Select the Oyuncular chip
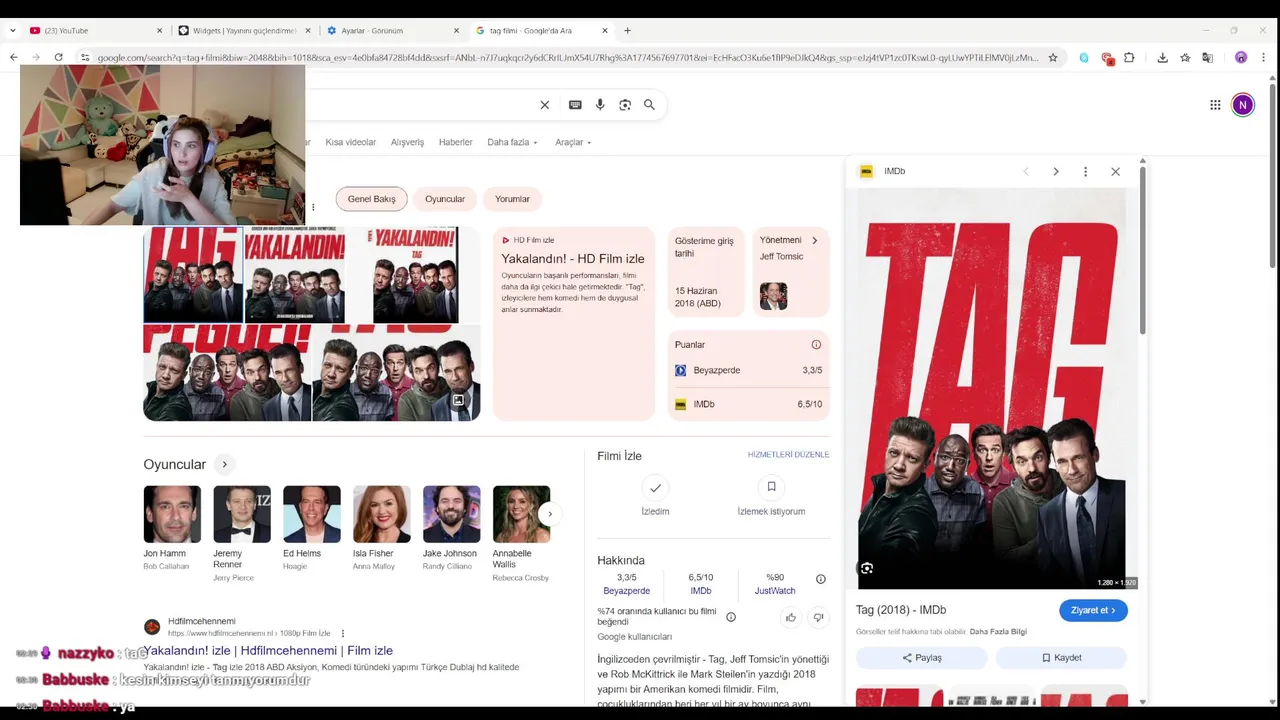The height and width of the screenshot is (720, 1280). (445, 199)
